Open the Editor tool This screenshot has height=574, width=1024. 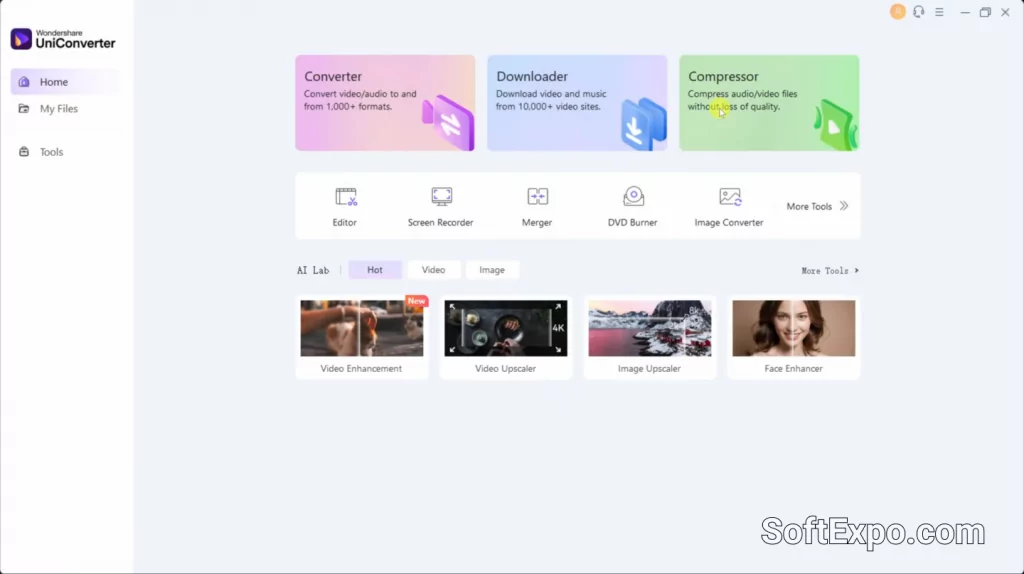point(345,206)
